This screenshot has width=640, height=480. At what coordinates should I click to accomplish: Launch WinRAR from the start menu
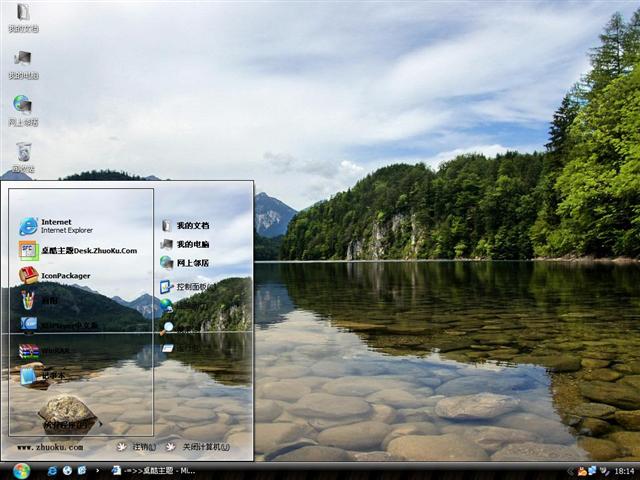pos(44,351)
